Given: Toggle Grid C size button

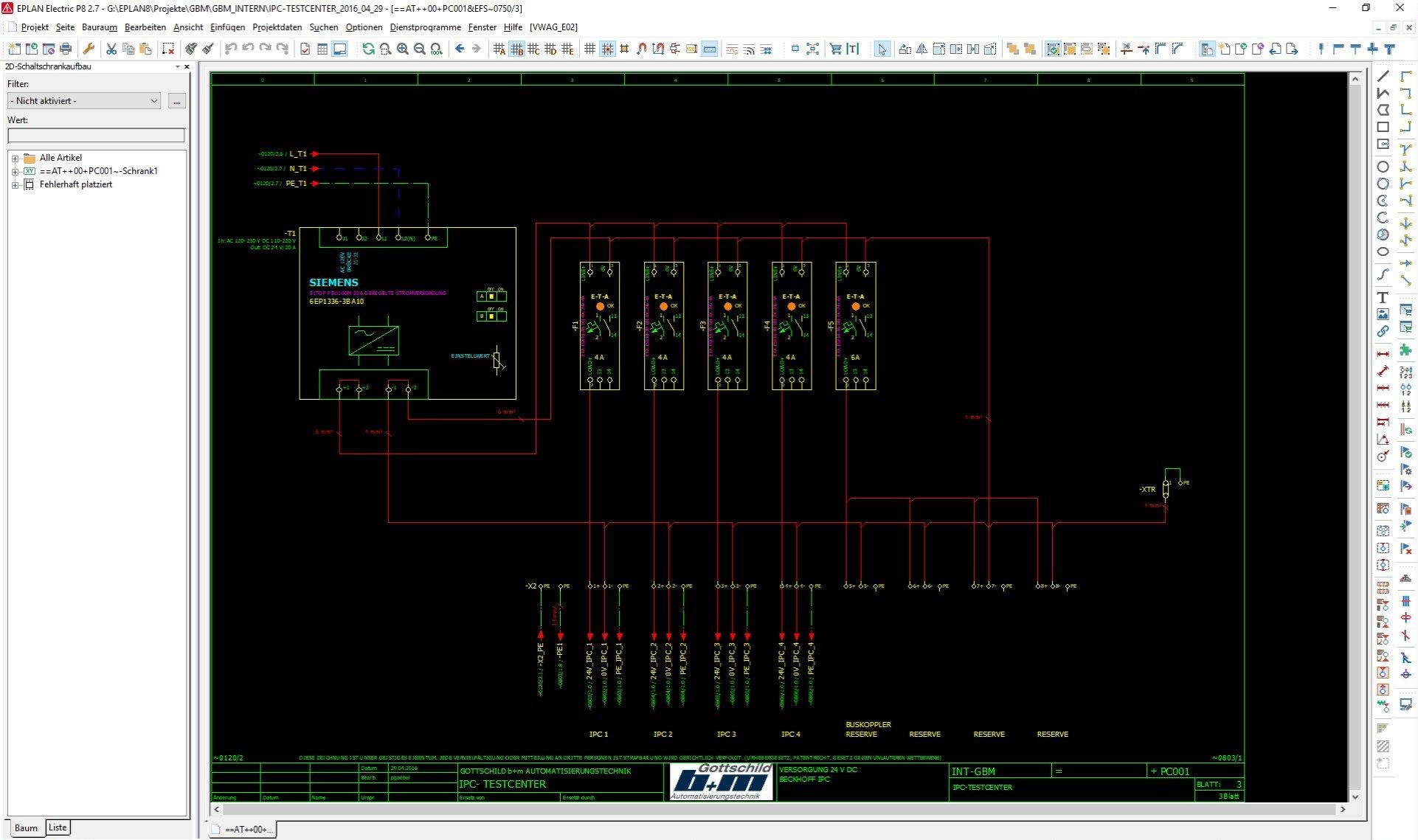Looking at the screenshot, I should point(533,49).
